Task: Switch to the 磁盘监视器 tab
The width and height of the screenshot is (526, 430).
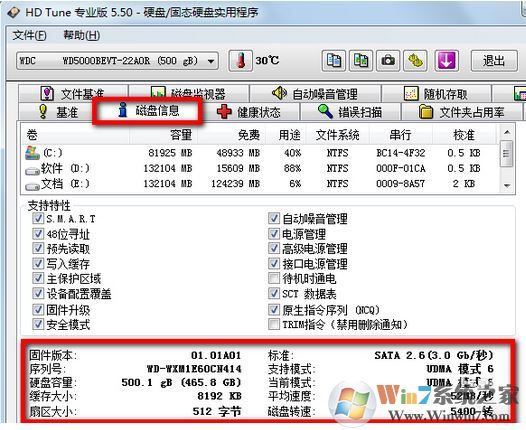Action: (x=189, y=94)
